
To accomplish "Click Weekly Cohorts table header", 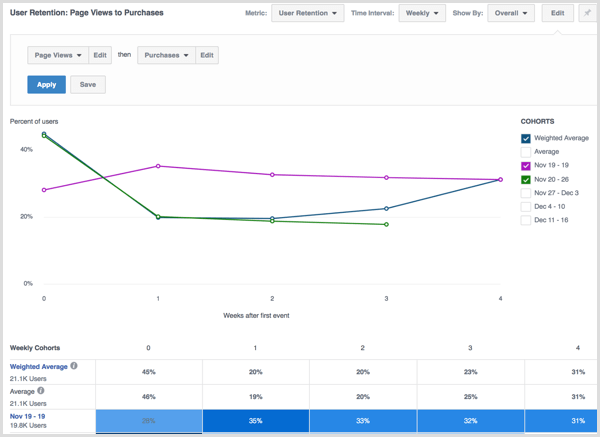I will click(x=35, y=348).
